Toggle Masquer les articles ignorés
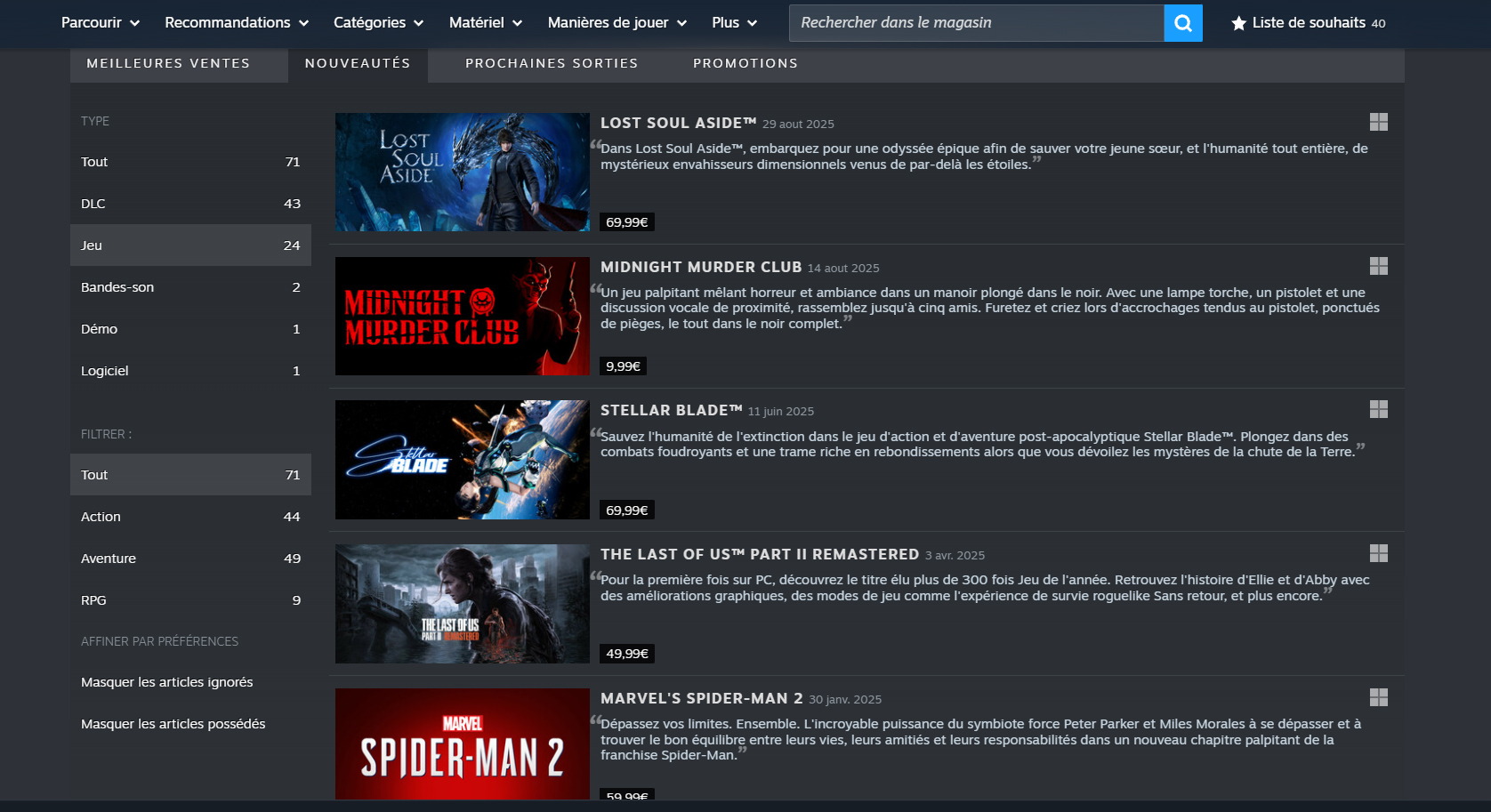 click(x=167, y=682)
